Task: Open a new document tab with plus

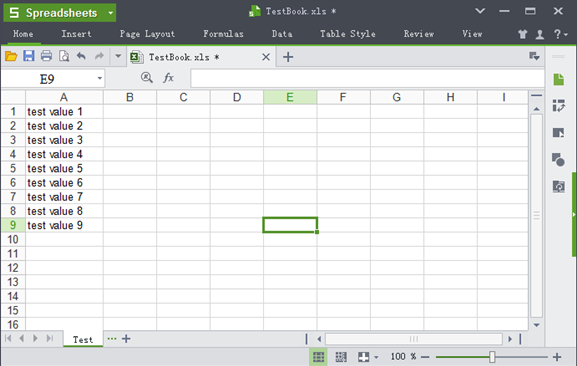Action: pyautogui.click(x=288, y=57)
